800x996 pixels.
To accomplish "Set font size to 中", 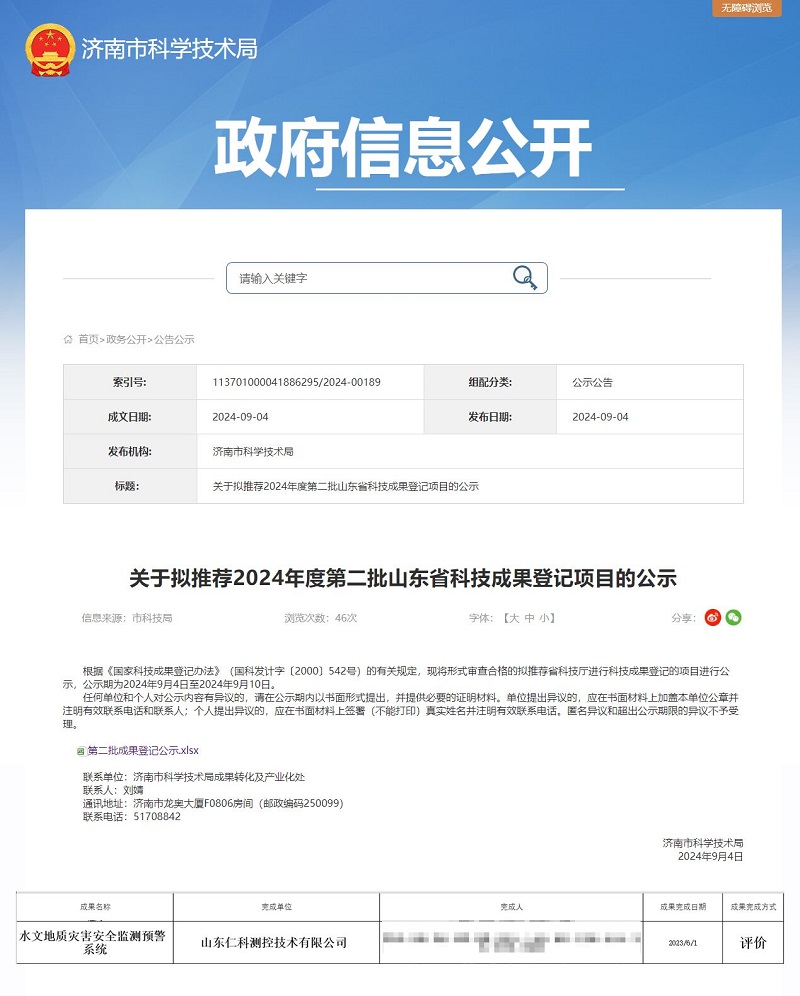I will (x=529, y=618).
